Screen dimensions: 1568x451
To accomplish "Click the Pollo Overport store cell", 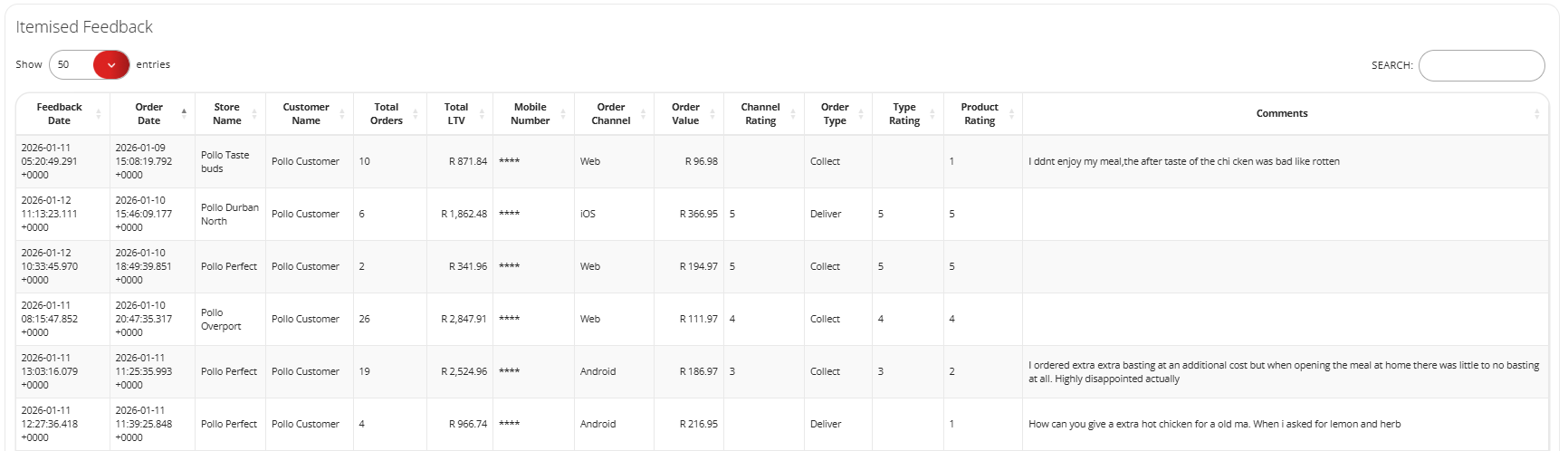I will pyautogui.click(x=221, y=320).
